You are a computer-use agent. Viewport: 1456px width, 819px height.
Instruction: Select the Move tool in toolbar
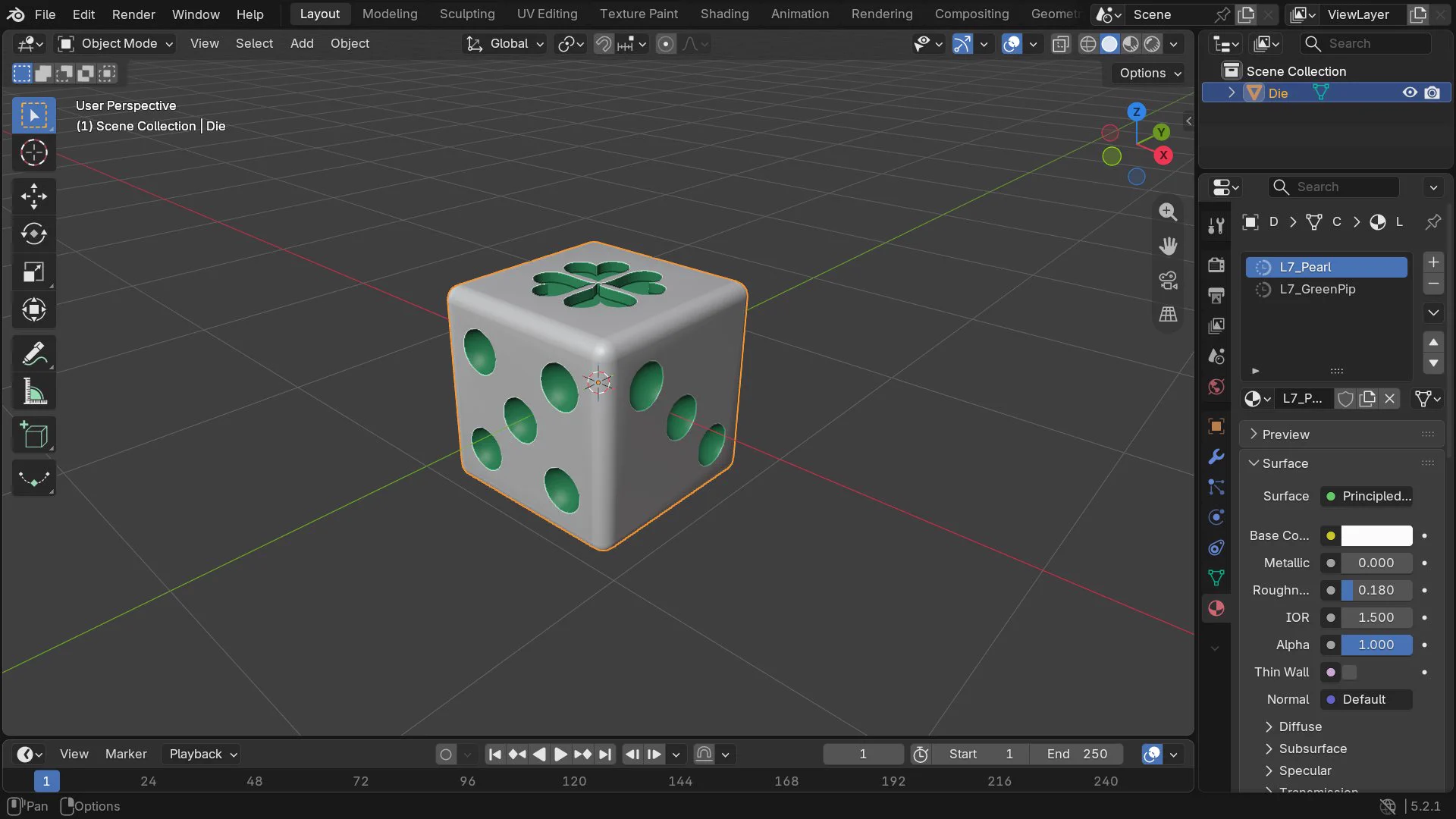tap(33, 196)
